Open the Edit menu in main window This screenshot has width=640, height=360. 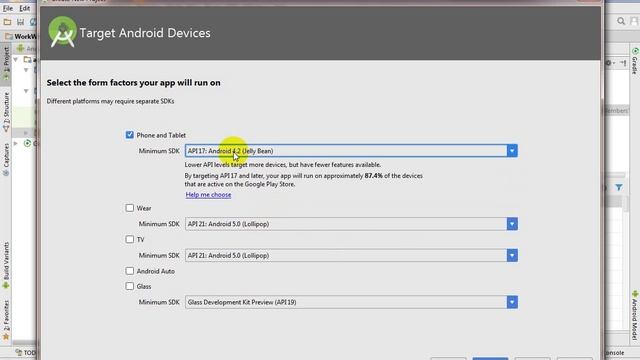(x=24, y=8)
